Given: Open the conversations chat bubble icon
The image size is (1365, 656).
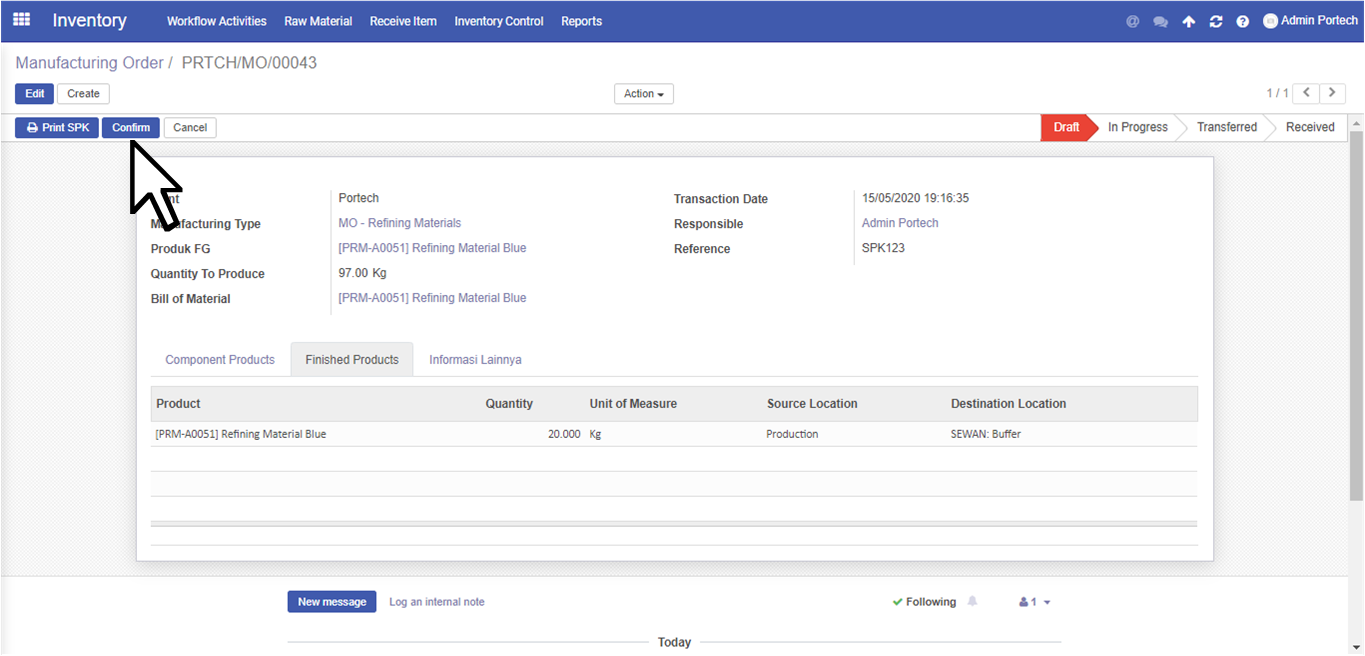Looking at the screenshot, I should click(1160, 21).
